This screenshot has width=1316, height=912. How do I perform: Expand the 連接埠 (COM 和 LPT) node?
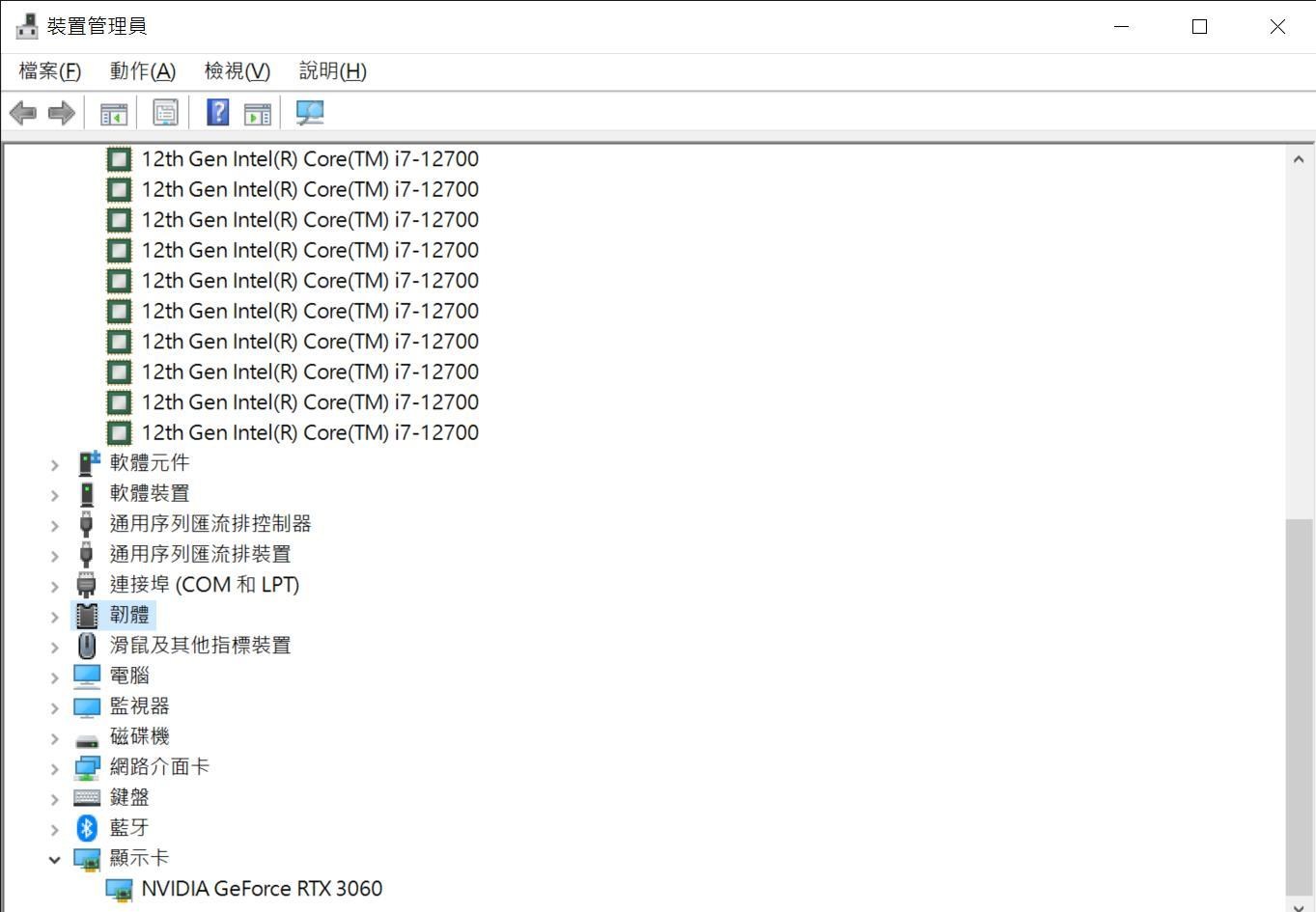coord(55,586)
